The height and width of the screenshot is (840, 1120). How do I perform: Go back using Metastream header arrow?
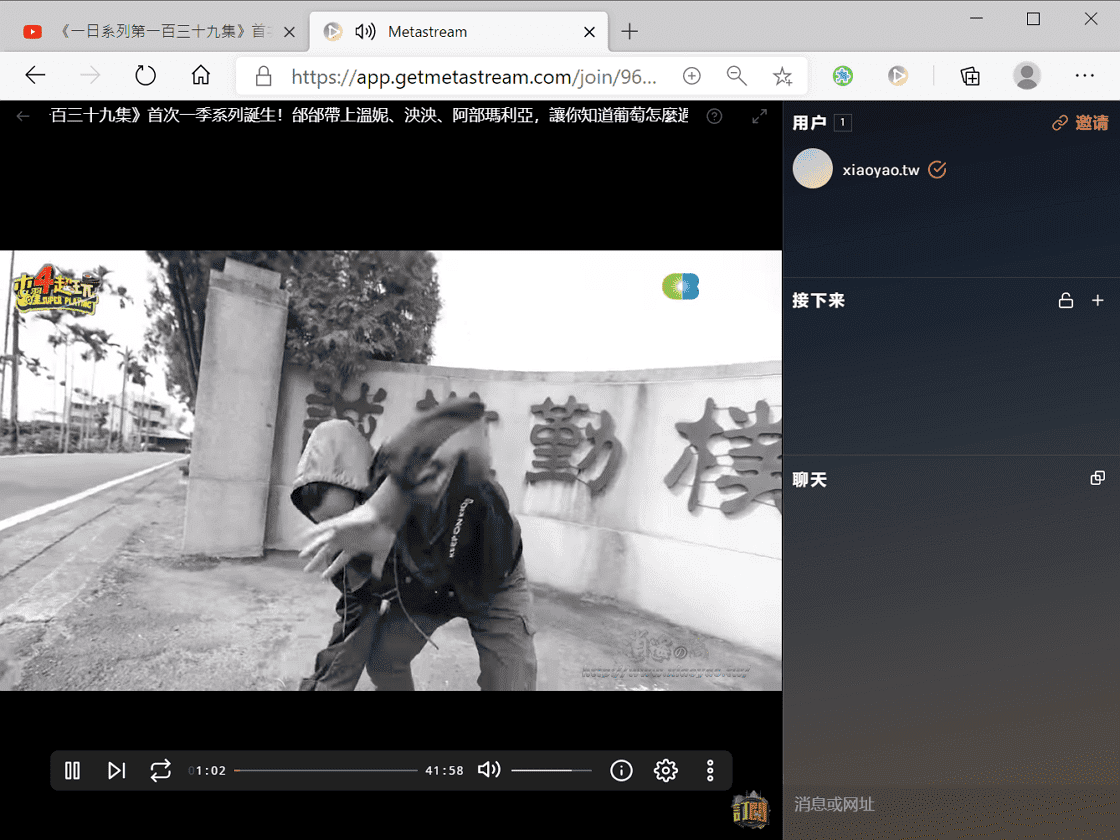tap(23, 116)
